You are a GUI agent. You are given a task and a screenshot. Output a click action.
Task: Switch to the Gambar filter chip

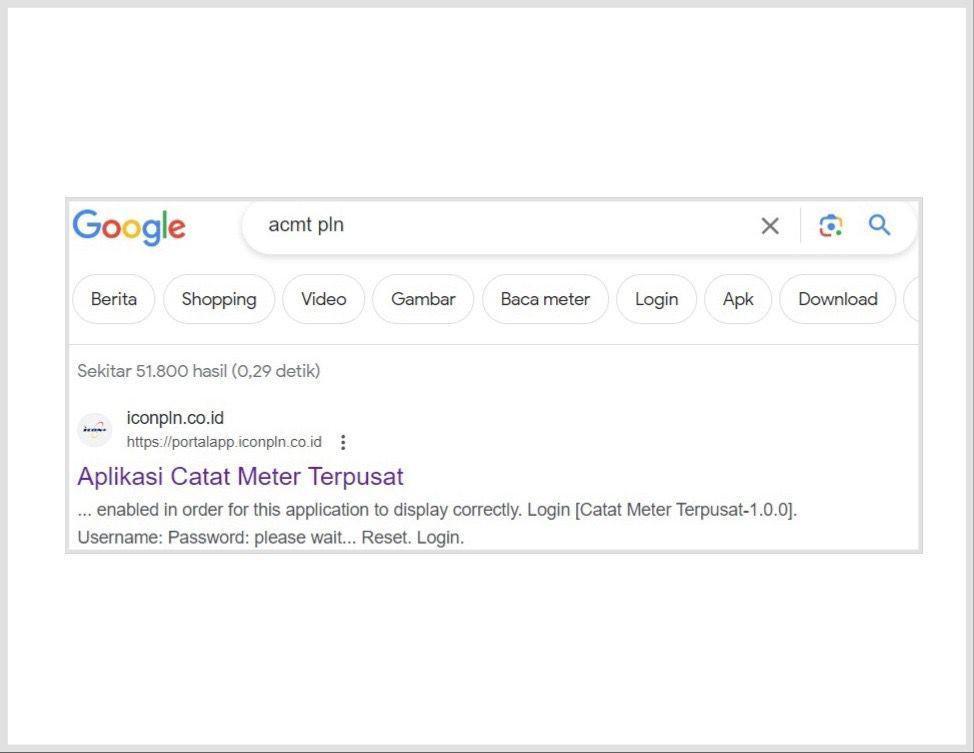point(423,299)
